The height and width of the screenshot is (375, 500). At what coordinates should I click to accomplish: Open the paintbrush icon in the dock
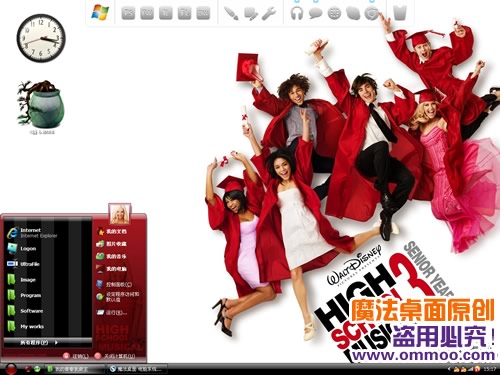[231, 13]
